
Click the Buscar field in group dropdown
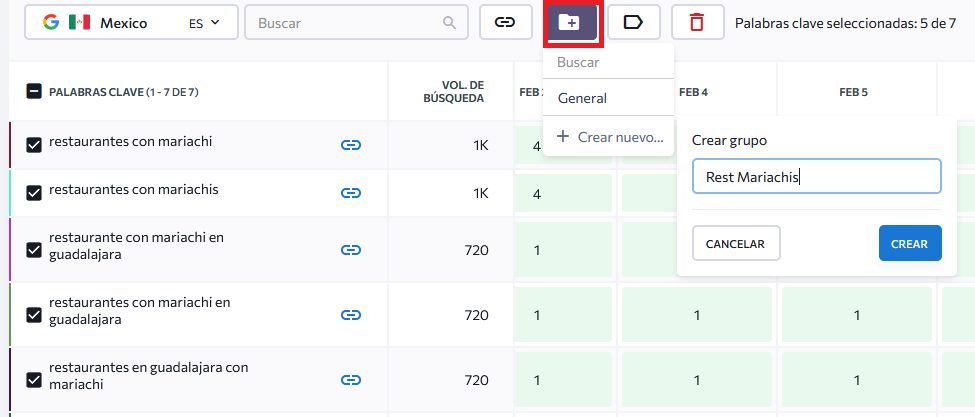coord(608,62)
